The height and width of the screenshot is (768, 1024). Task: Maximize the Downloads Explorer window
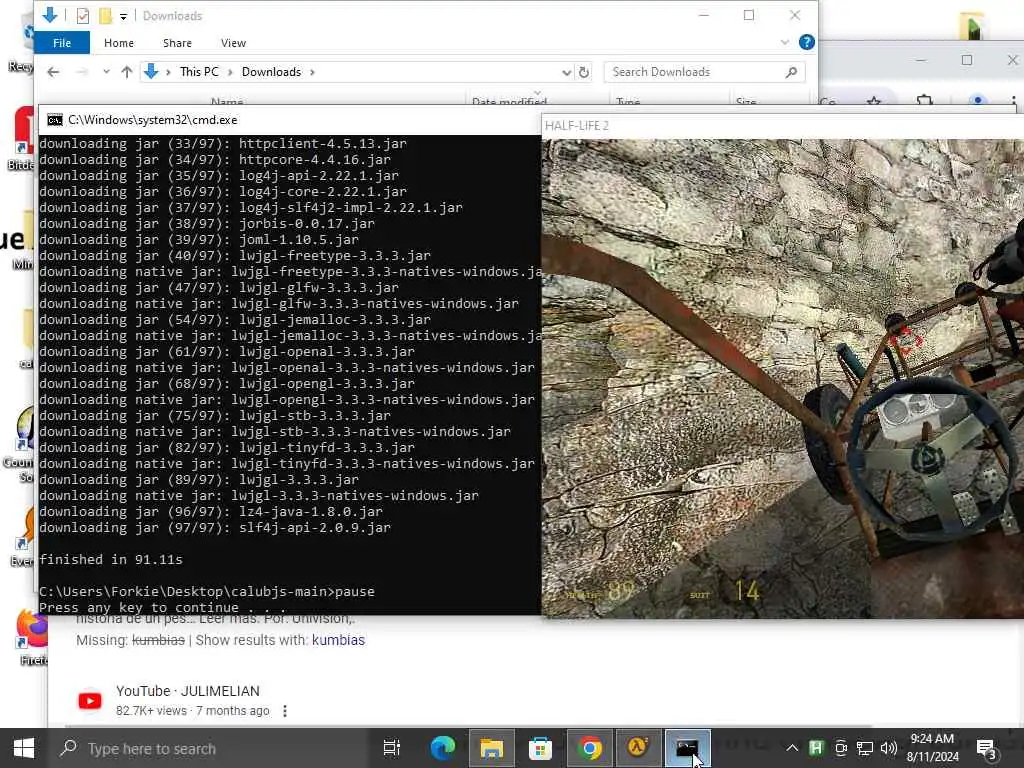click(749, 15)
